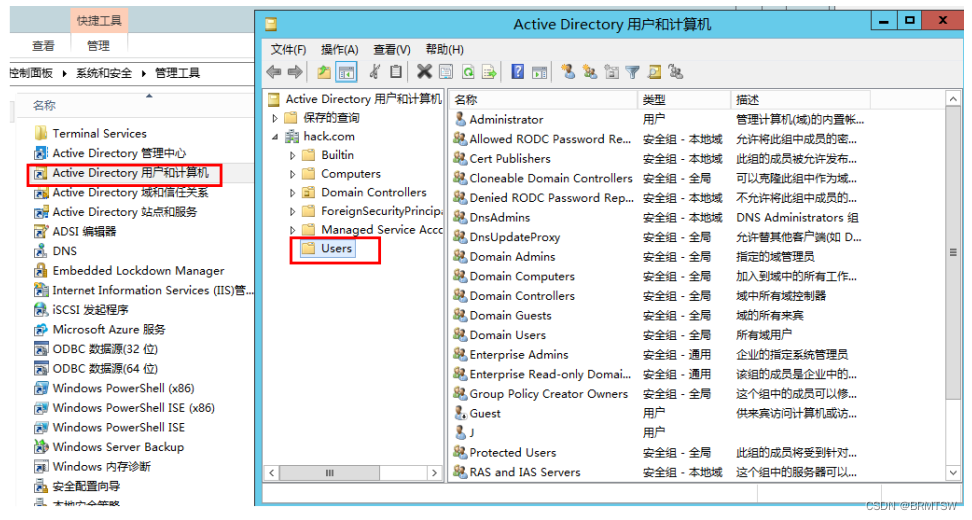Select Terminal Services folder
This screenshot has width=972, height=520.
(x=99, y=133)
